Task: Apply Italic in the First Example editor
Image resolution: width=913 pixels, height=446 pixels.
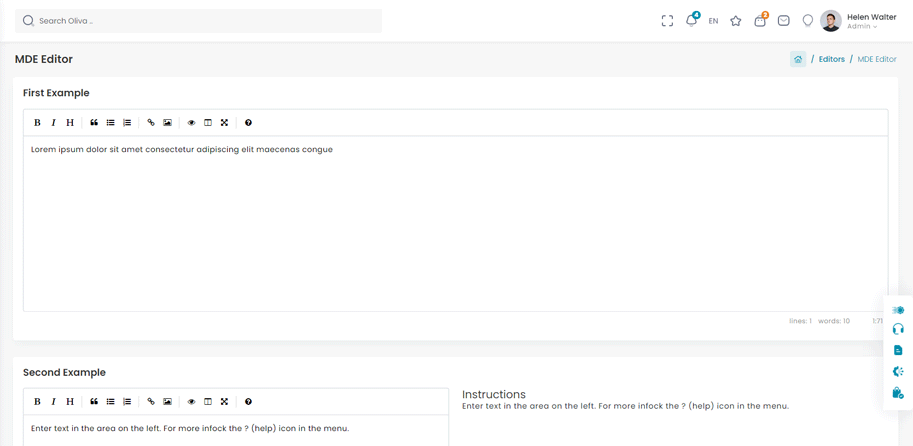Action: click(x=54, y=123)
